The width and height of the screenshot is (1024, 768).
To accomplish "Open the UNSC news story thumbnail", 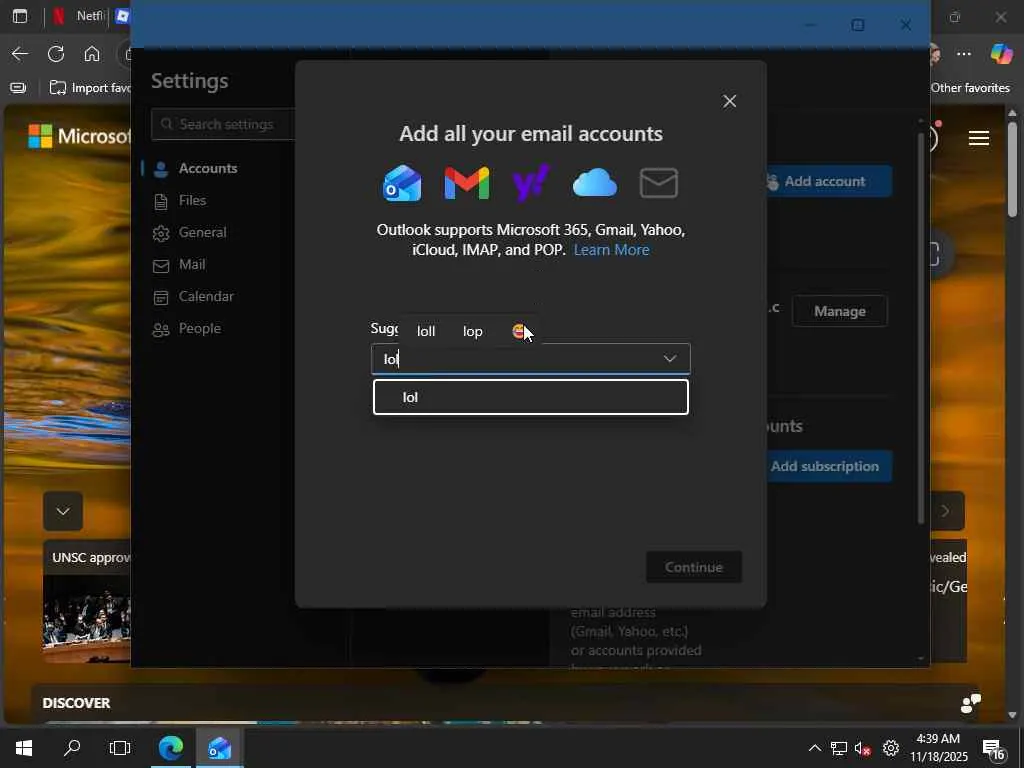I will tap(86, 619).
